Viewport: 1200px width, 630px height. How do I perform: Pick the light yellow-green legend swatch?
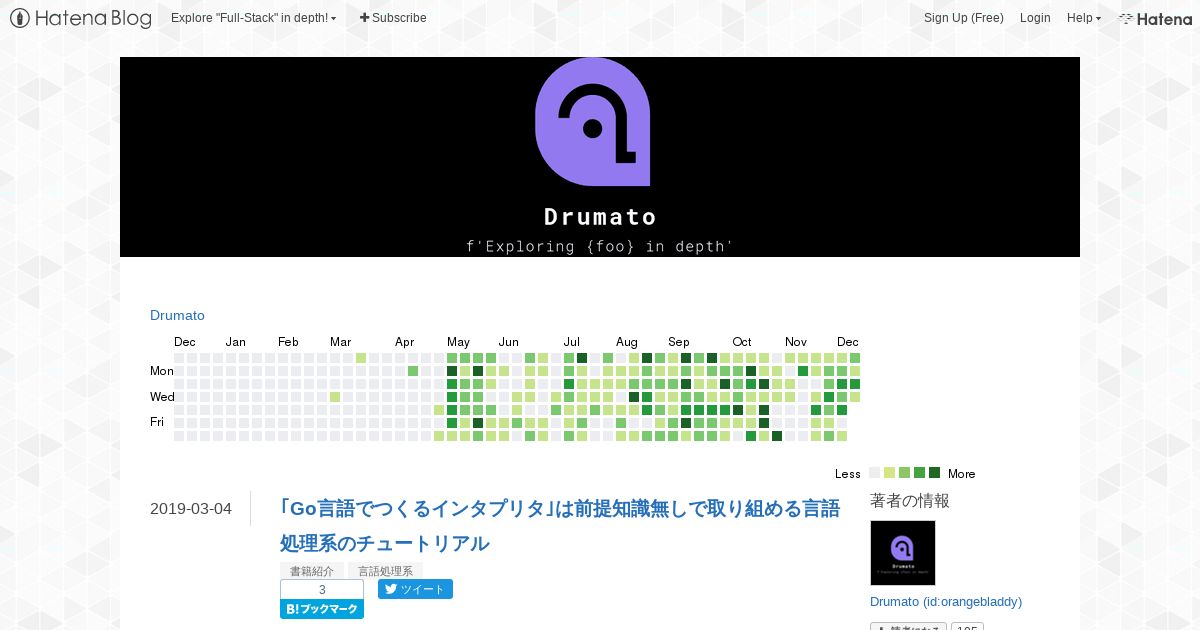click(x=890, y=473)
